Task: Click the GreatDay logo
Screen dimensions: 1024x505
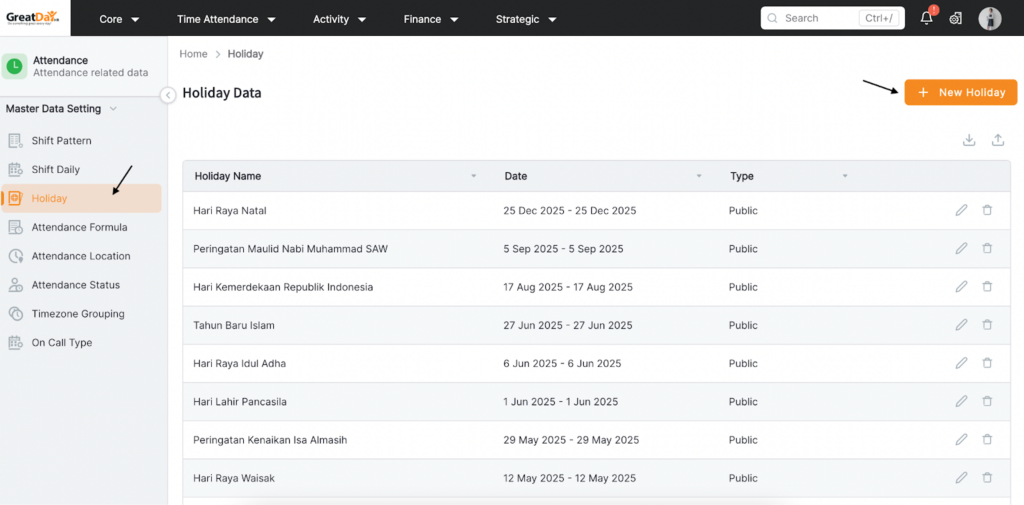Action: (32, 18)
